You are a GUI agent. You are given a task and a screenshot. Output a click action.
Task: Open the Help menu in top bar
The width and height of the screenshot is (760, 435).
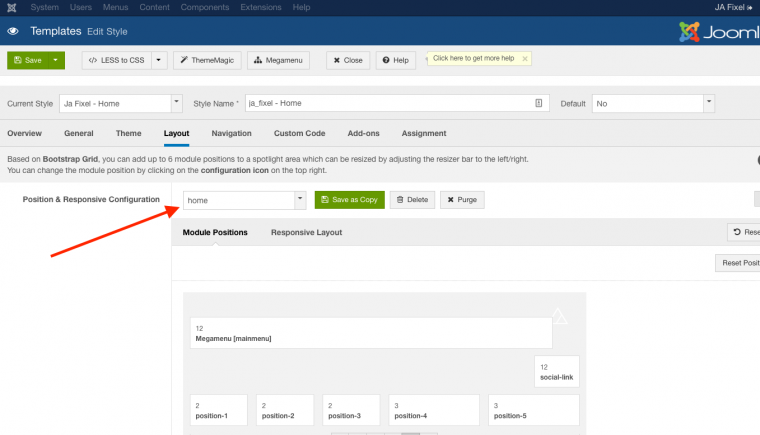tap(301, 7)
